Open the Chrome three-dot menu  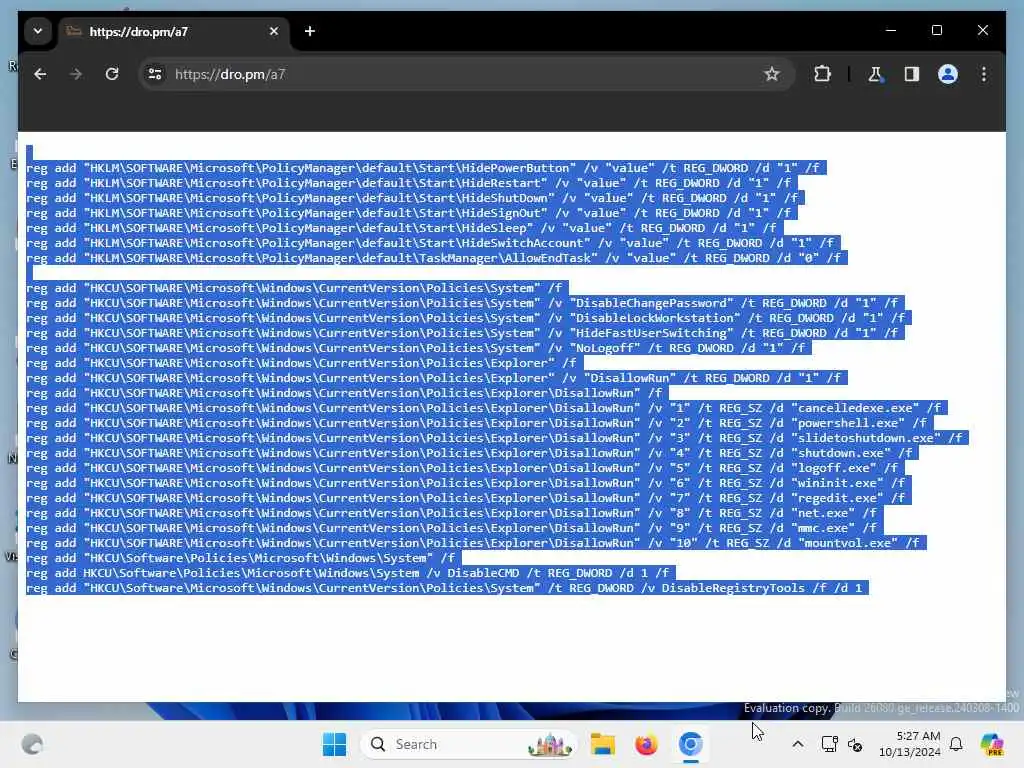[984, 74]
